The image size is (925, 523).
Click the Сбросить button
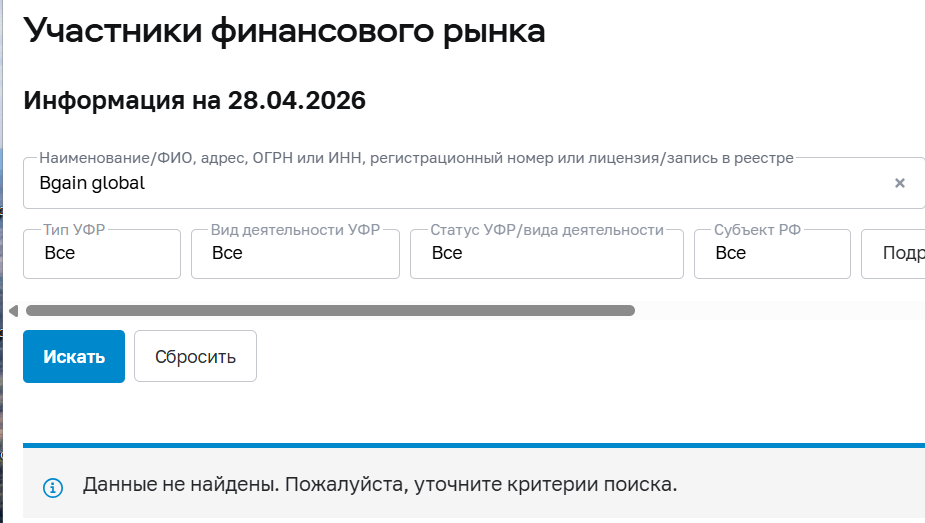click(x=195, y=356)
